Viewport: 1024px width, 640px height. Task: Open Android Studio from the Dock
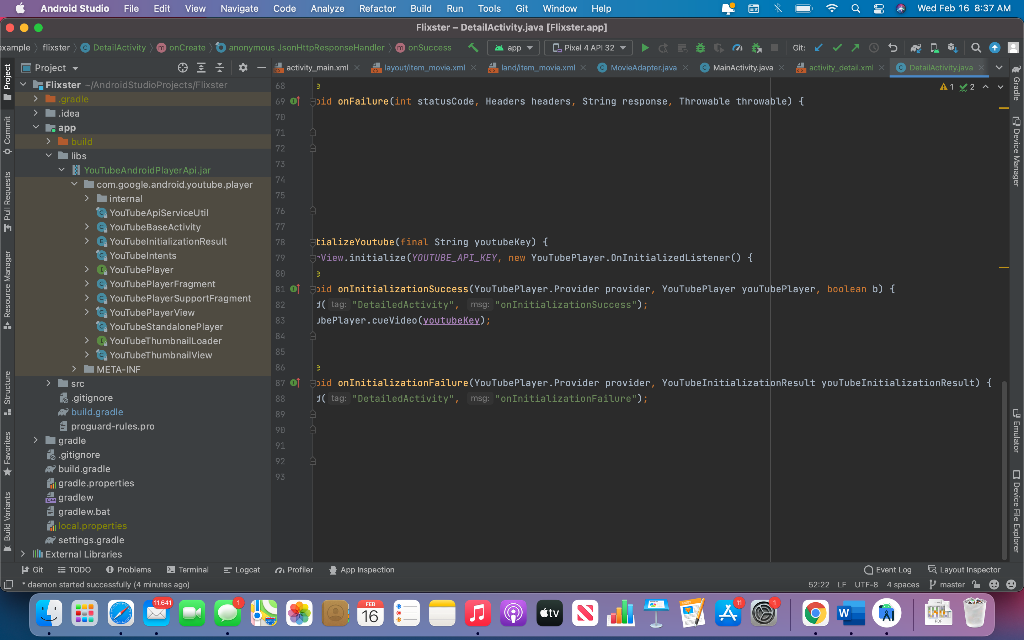coord(886,613)
